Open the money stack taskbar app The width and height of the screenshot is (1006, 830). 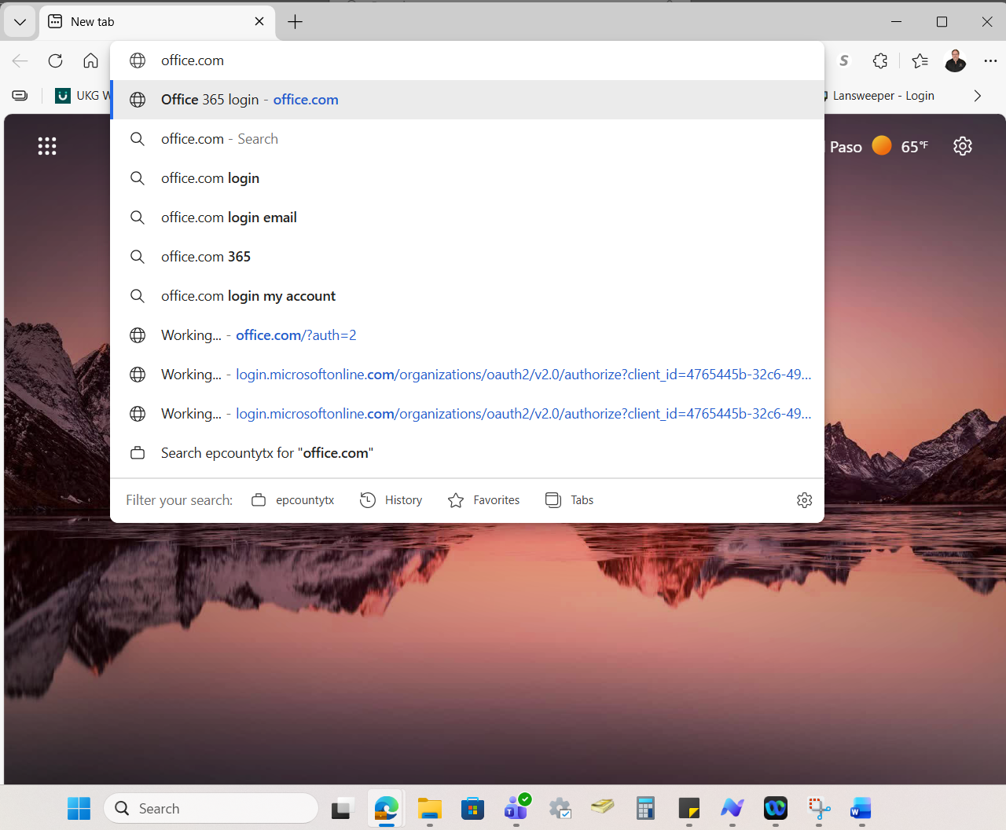coord(602,806)
